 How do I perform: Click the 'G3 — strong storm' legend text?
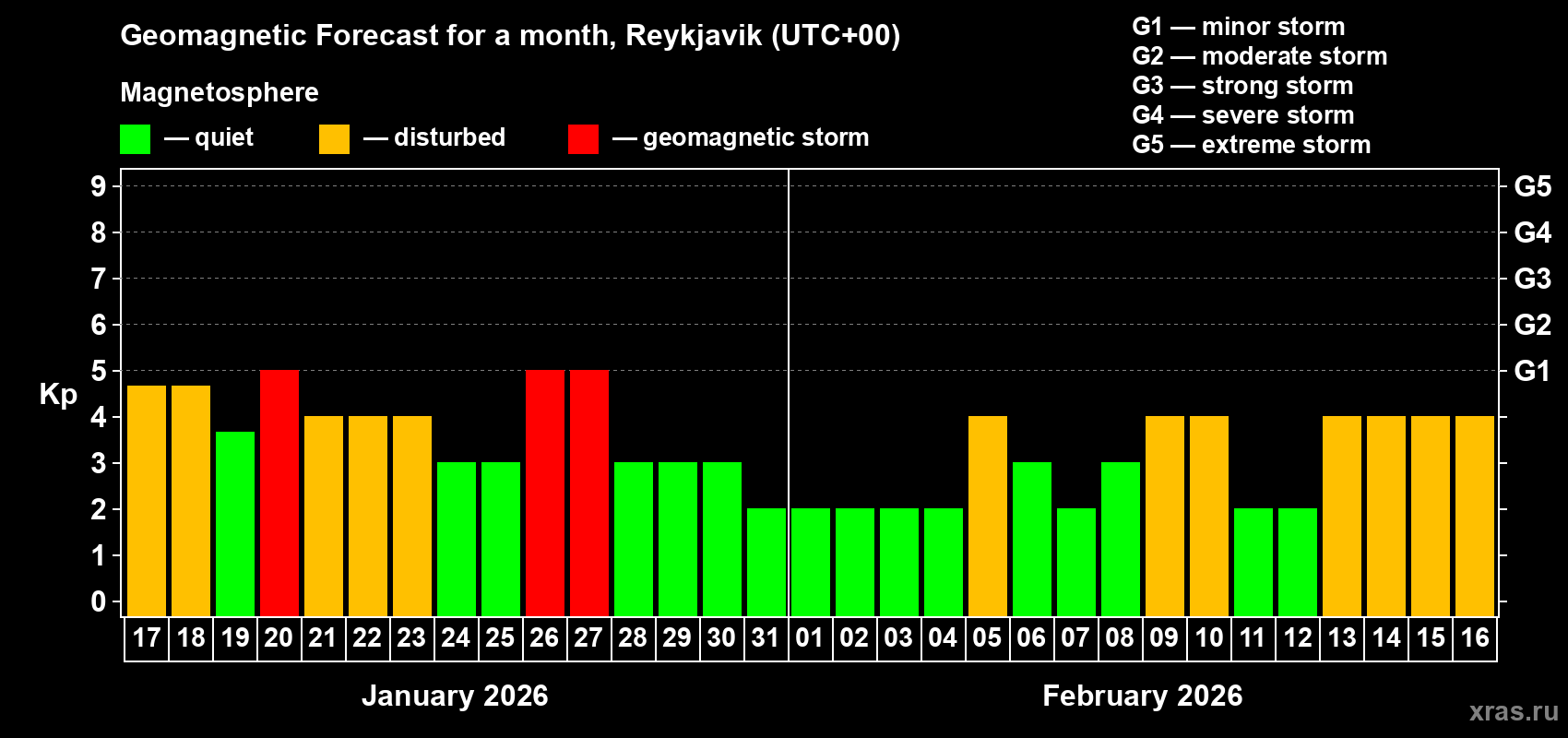coord(1242,86)
